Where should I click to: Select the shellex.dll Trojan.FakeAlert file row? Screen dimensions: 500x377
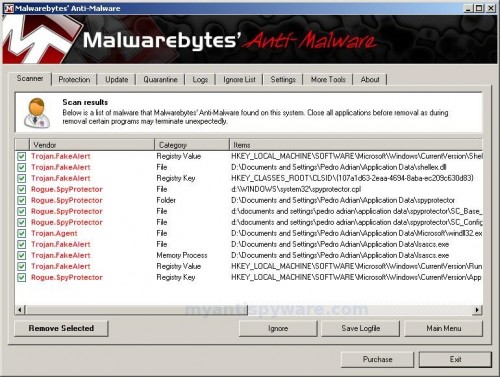tap(249, 167)
